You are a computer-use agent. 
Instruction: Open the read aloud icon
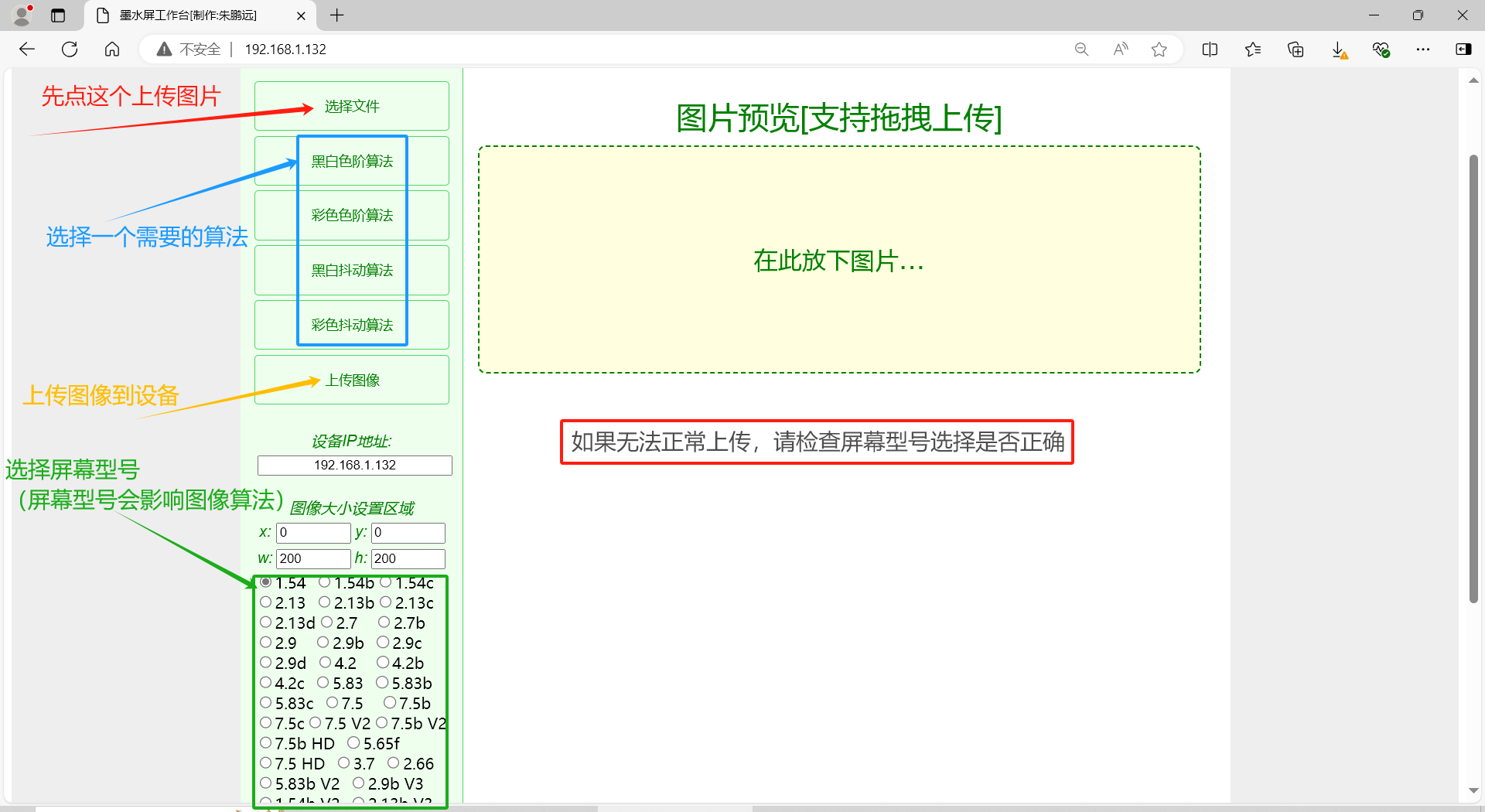[x=1120, y=49]
